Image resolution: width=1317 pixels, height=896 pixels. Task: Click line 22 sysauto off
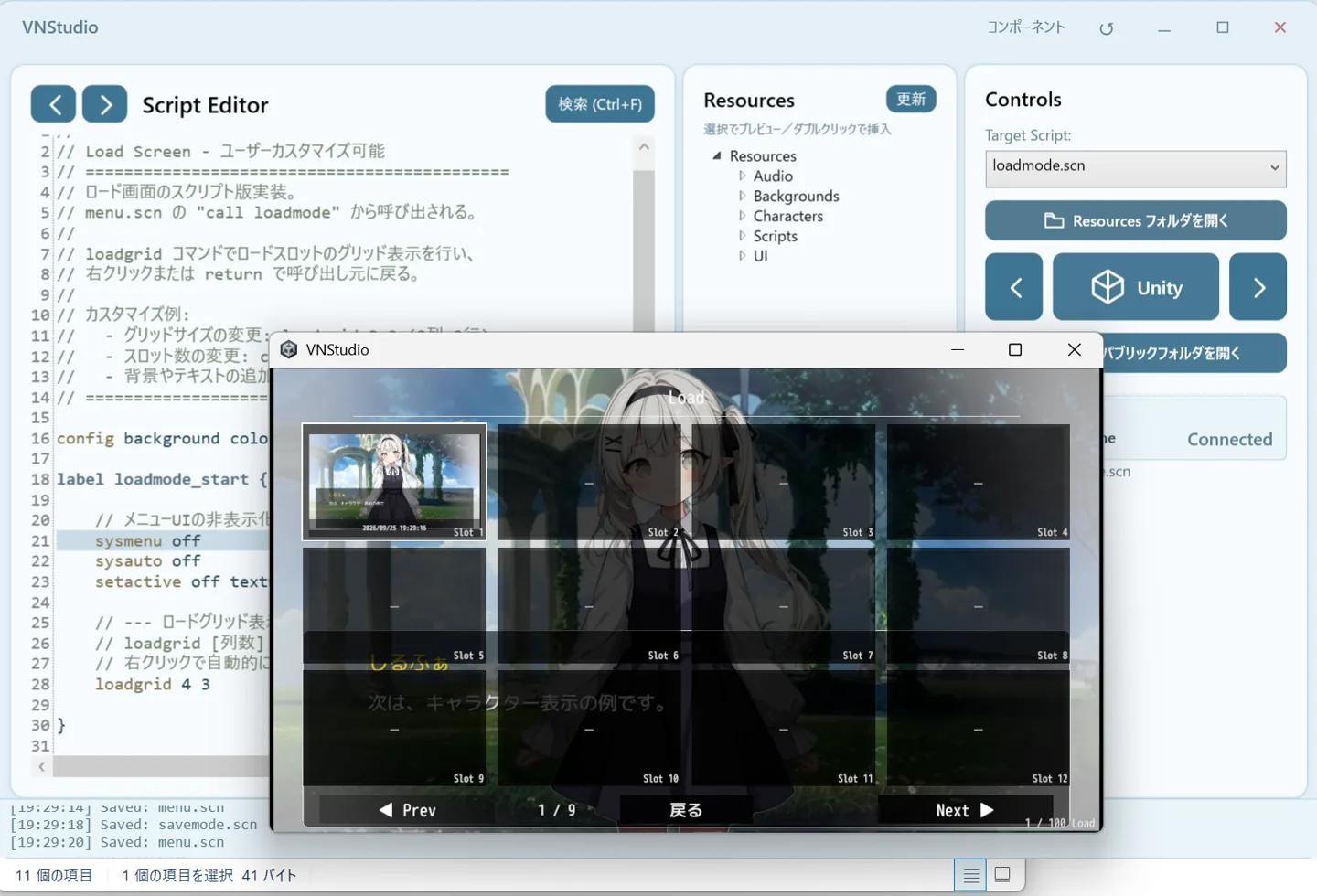(147, 560)
